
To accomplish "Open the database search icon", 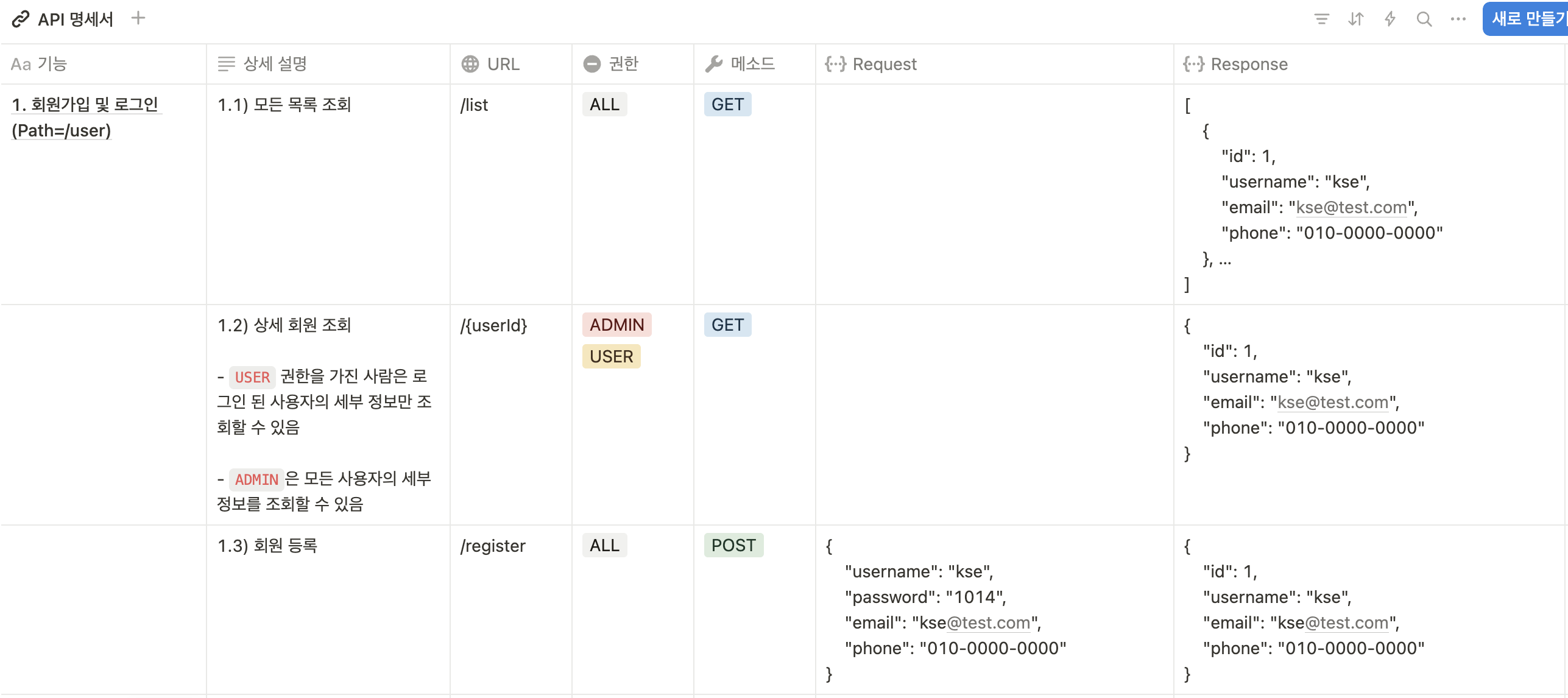I will pyautogui.click(x=1424, y=19).
